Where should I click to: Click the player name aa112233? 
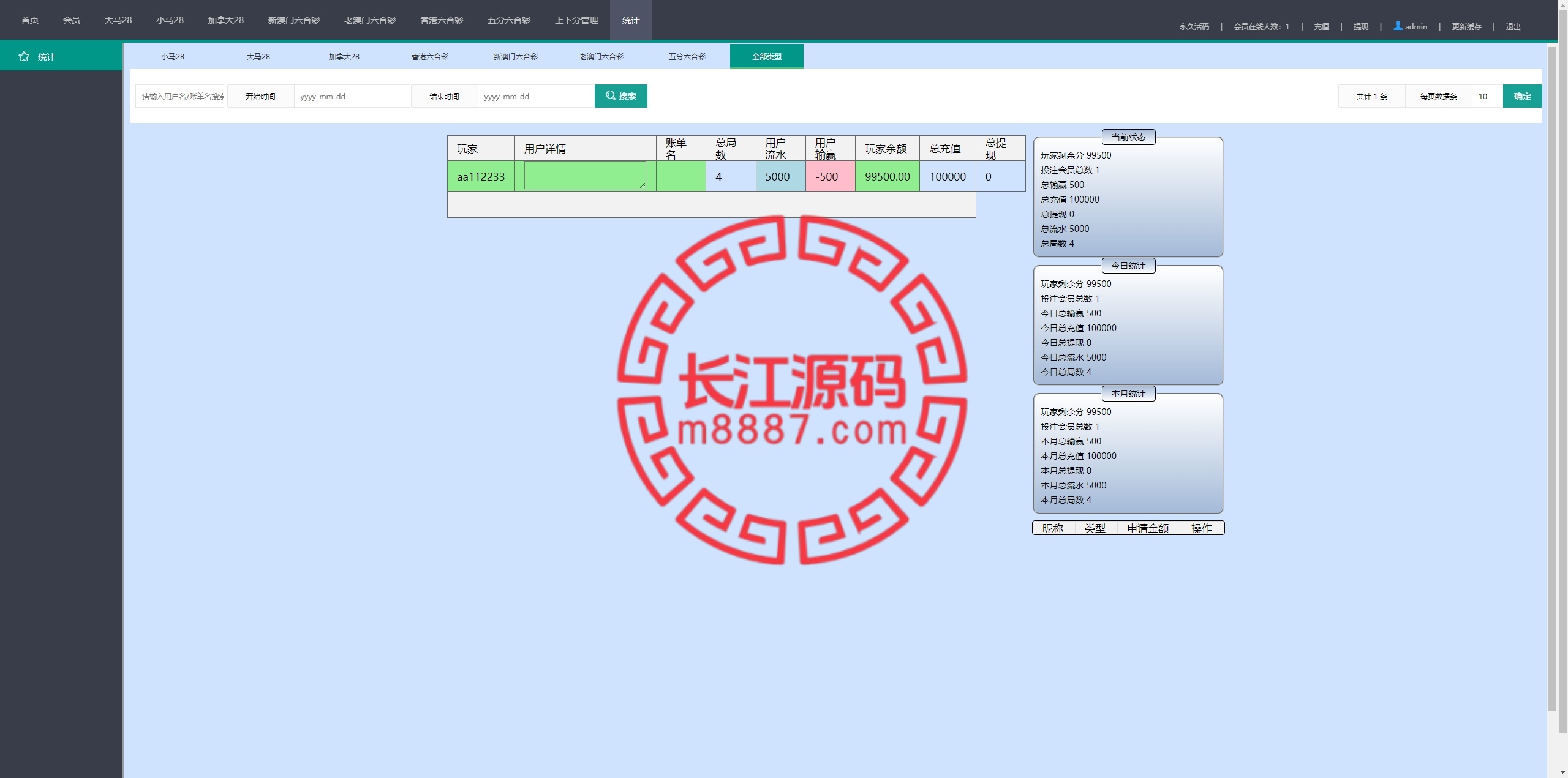(481, 177)
